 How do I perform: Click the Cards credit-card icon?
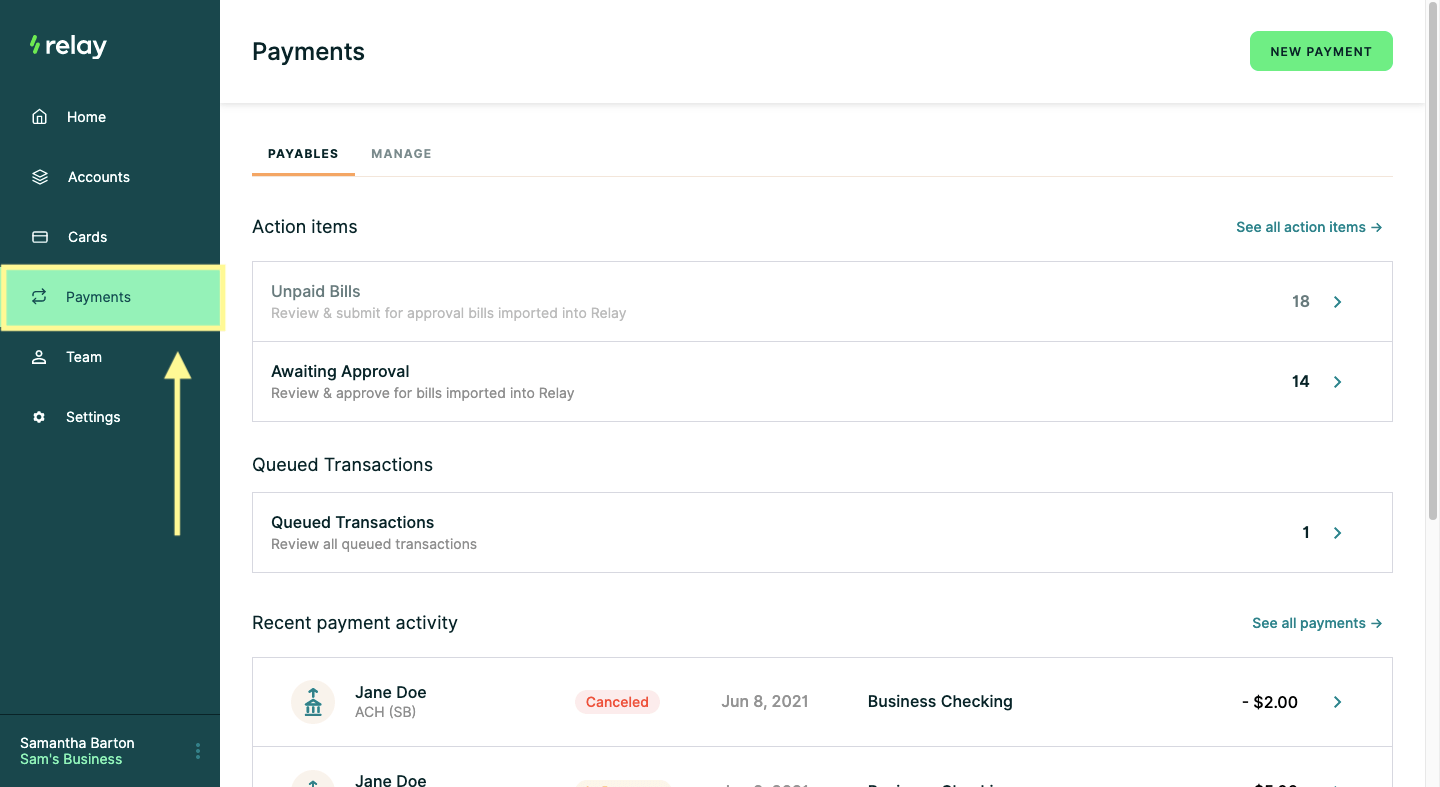(39, 236)
